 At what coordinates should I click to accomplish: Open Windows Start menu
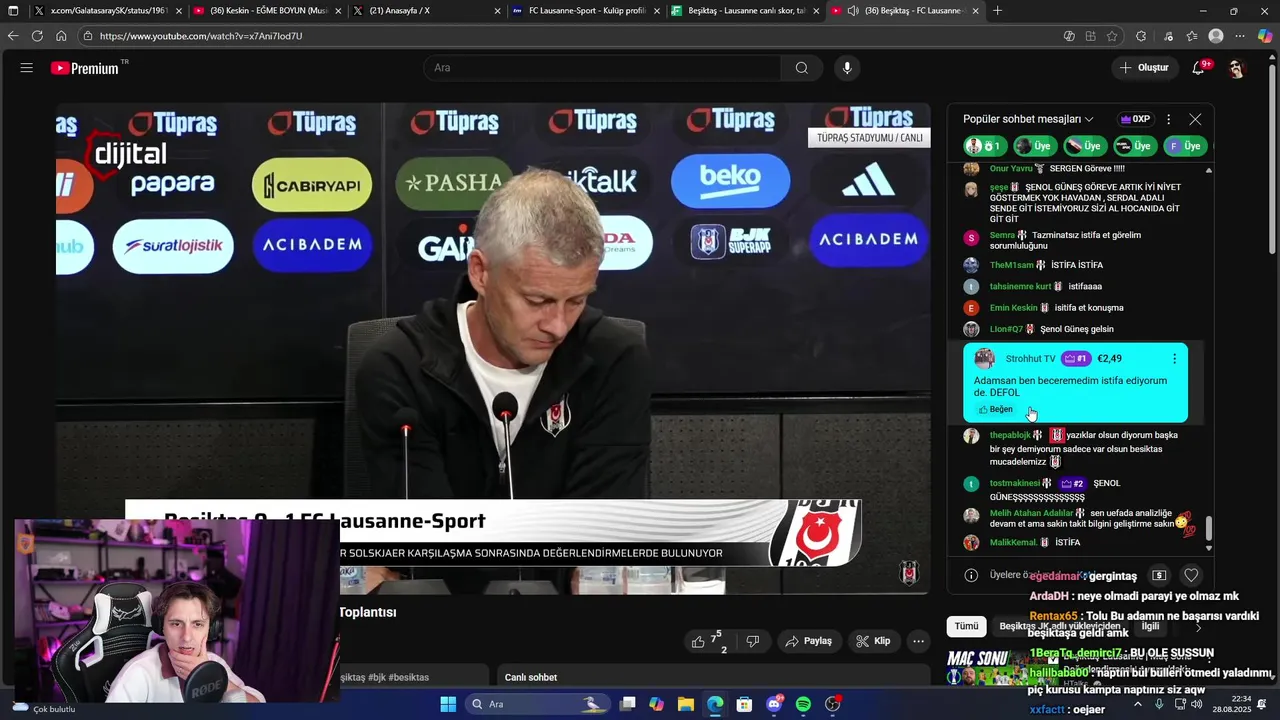click(x=448, y=704)
